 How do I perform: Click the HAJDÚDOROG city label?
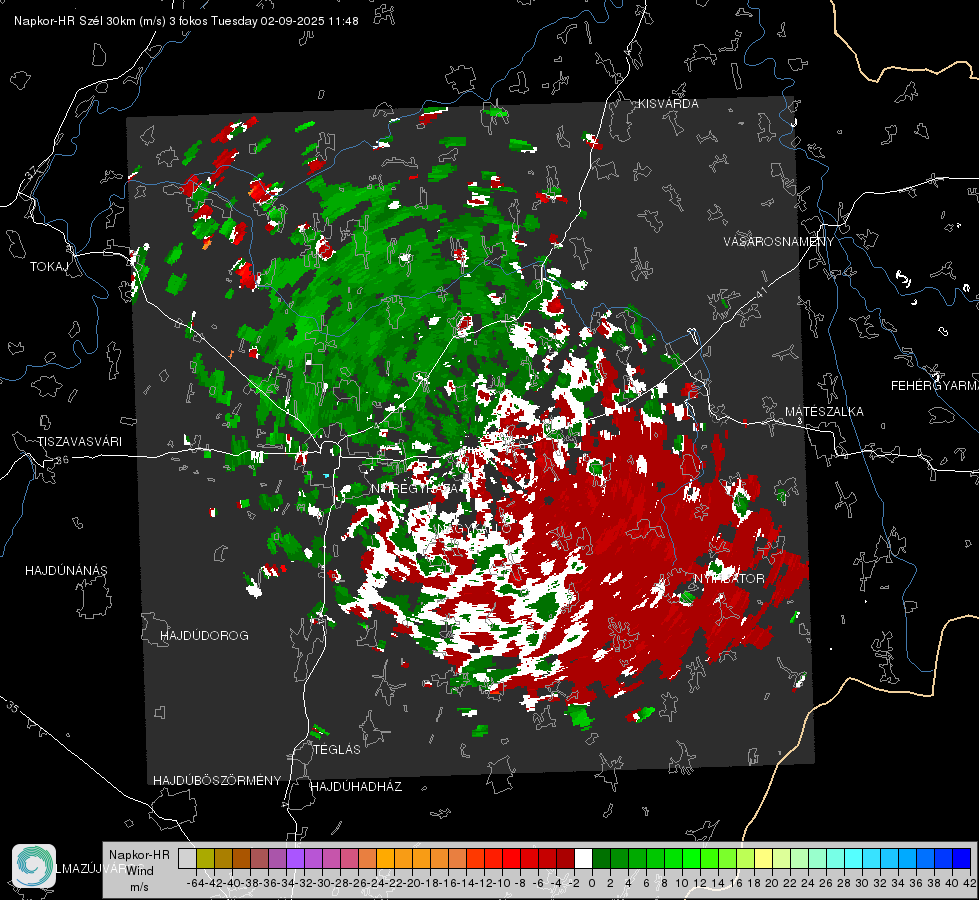point(204,636)
